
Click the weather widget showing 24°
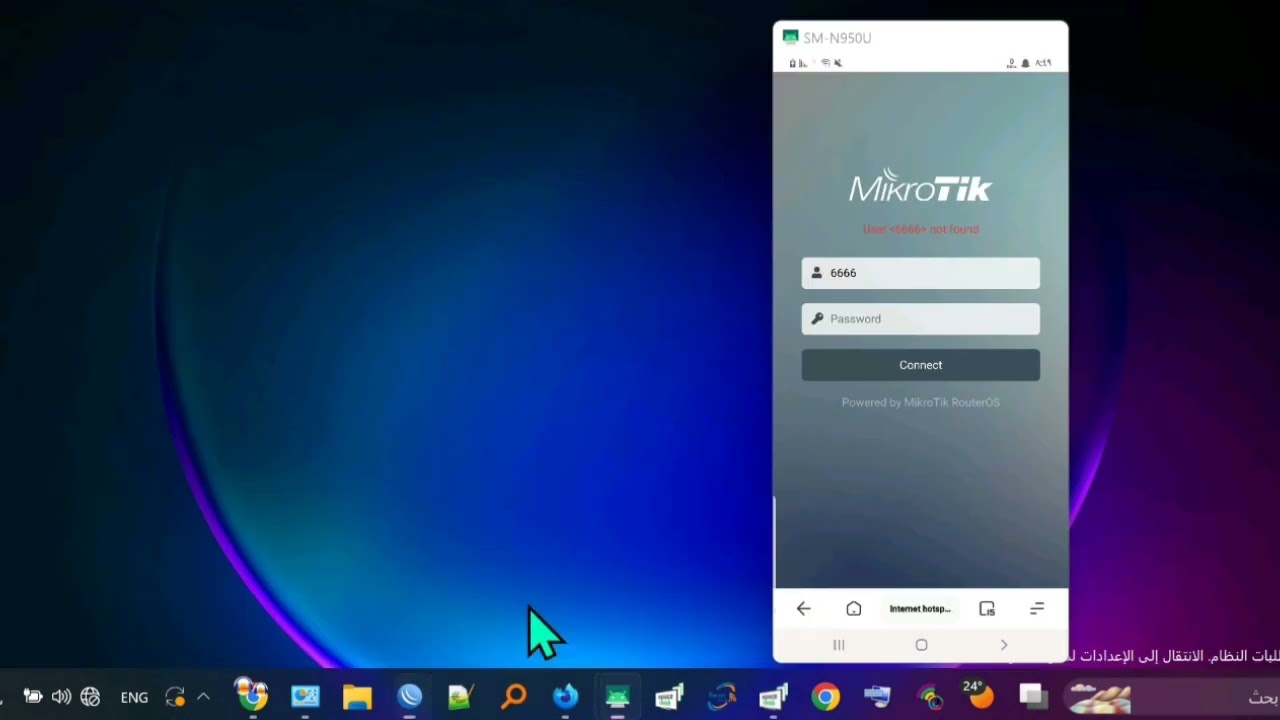977,695
